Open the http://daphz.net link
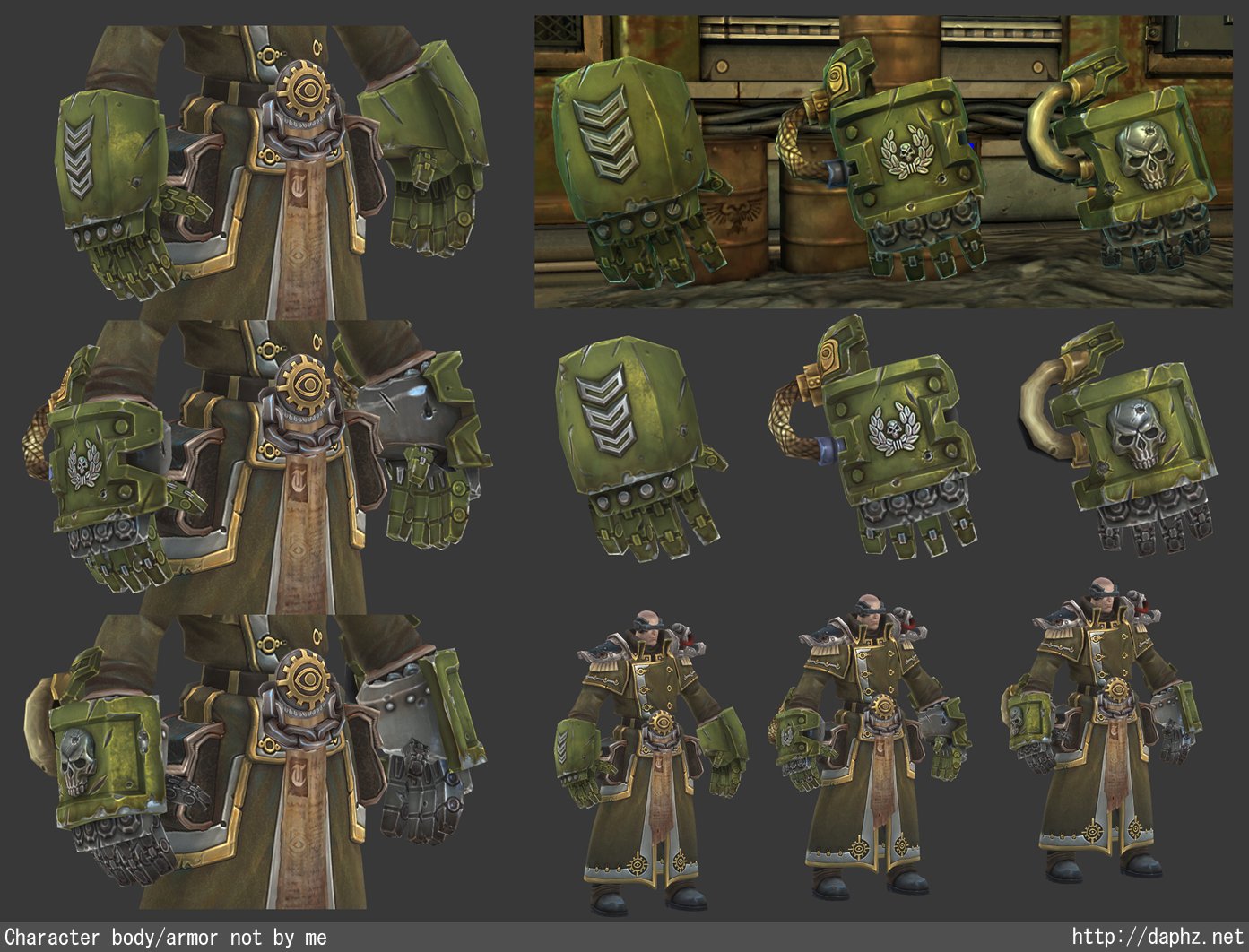 pos(1158,938)
